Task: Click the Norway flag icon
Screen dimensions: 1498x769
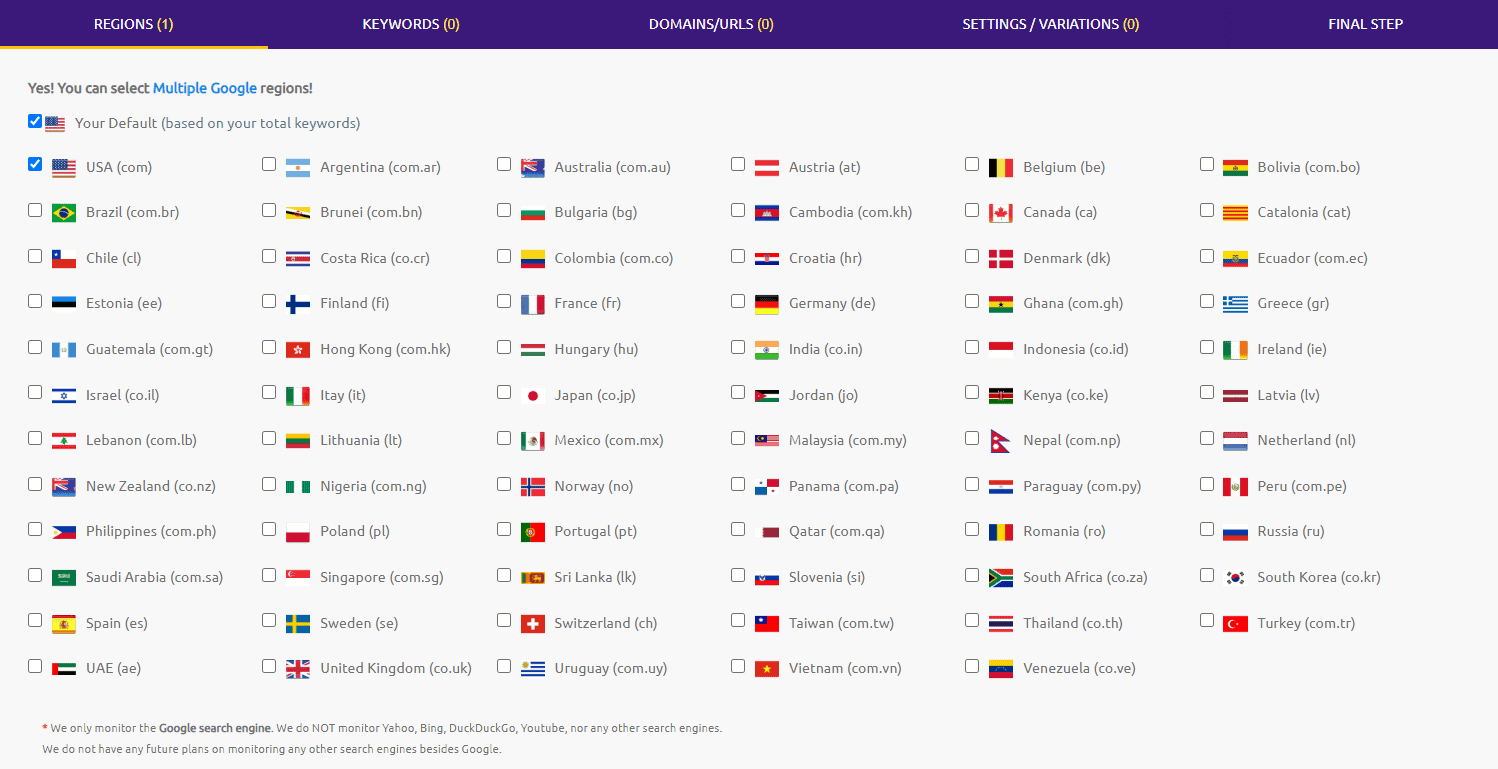Action: (533, 487)
